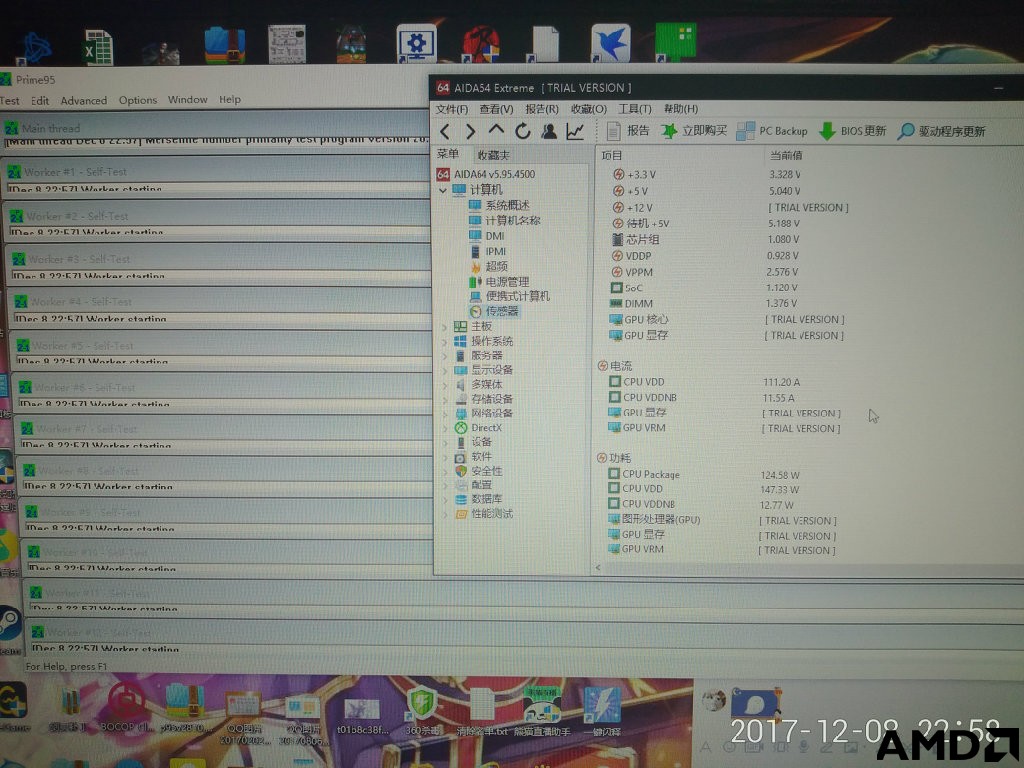Image resolution: width=1024 pixels, height=768 pixels.
Task: Click the BIOS 更新 toolbar button
Action: 852,131
